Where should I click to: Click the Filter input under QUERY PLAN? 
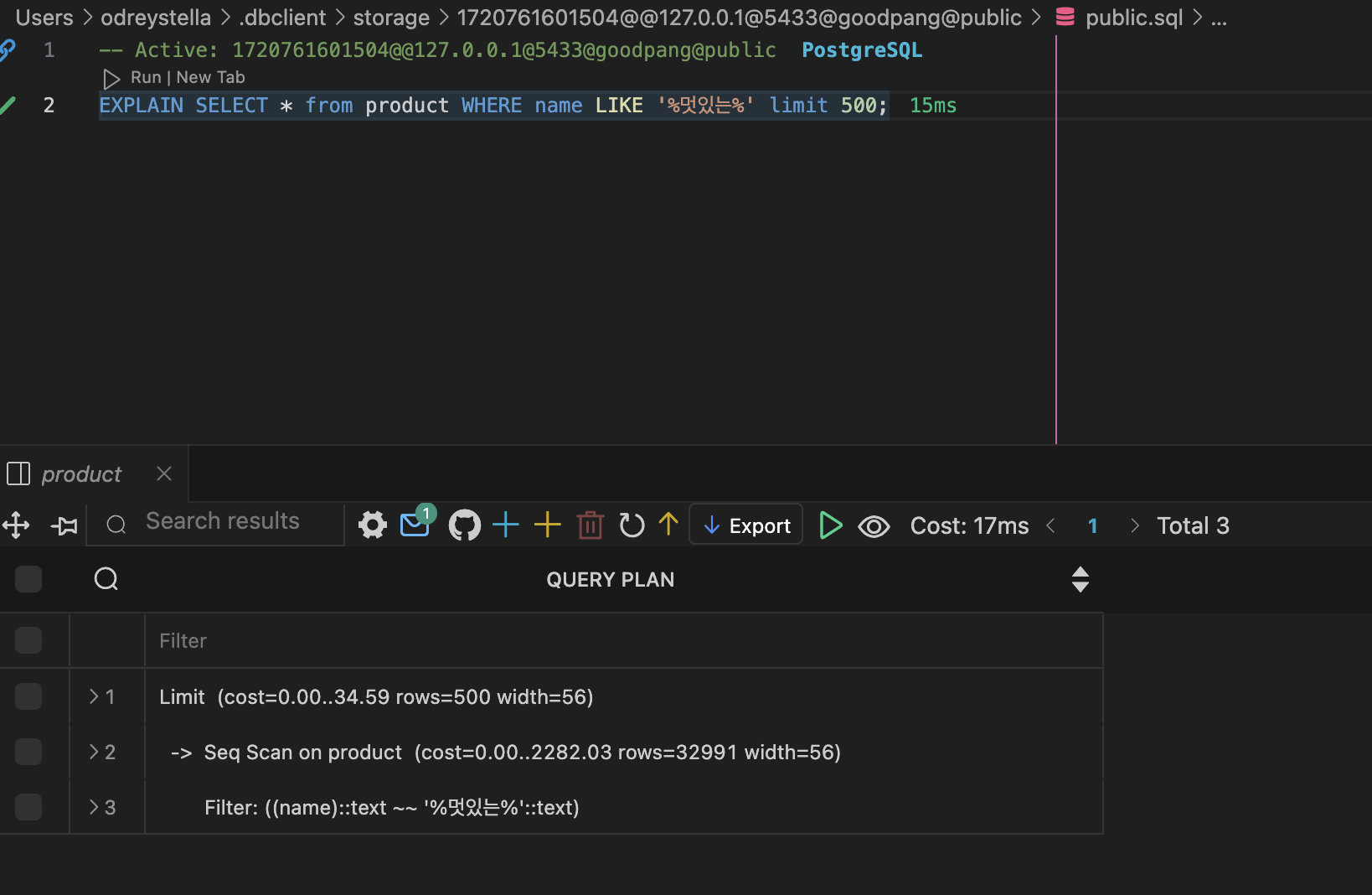(624, 640)
